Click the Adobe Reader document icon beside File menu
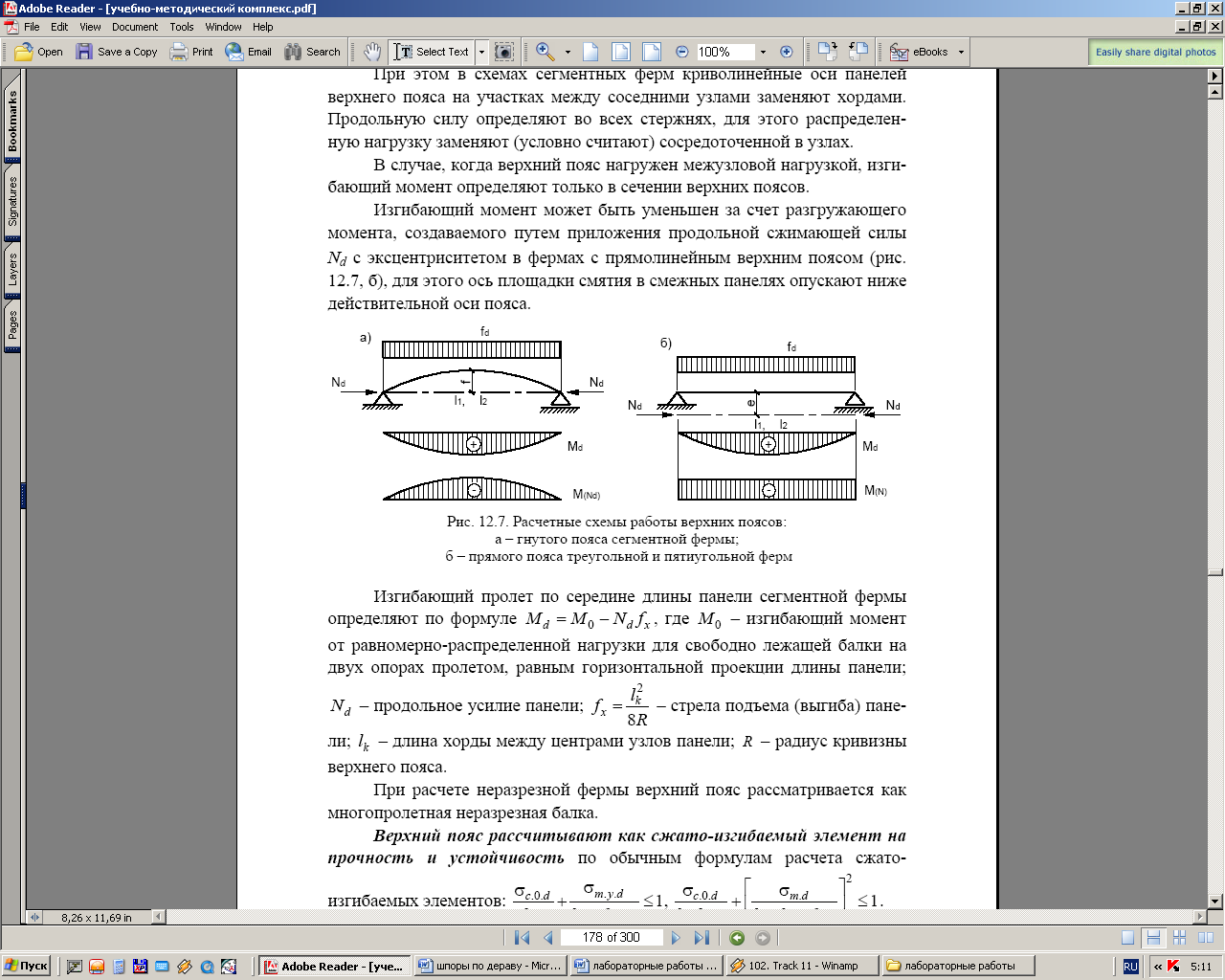The image size is (1225, 980). coord(11,27)
